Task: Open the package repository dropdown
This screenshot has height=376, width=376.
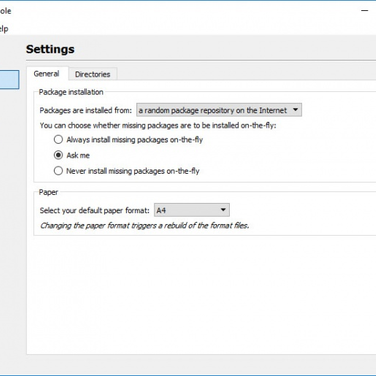Action: tap(219, 110)
